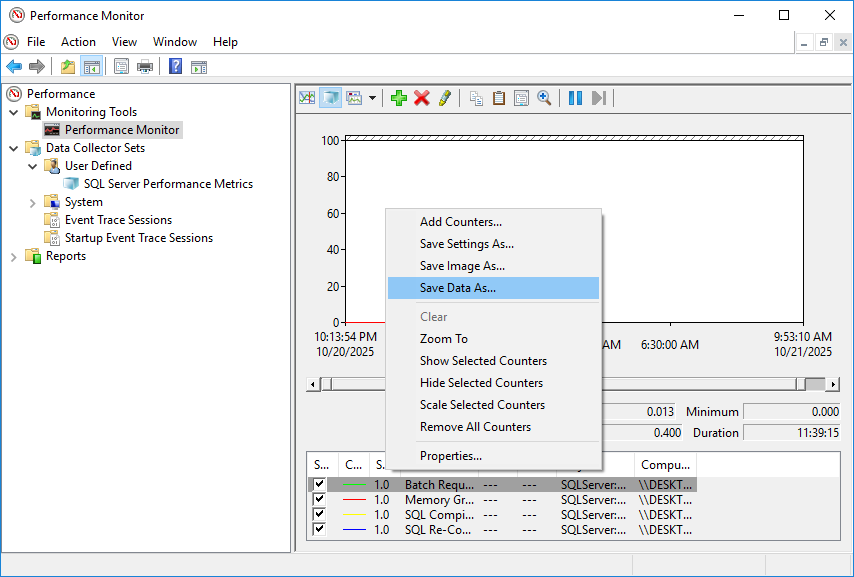Add counters using the green plus icon

(x=398, y=97)
